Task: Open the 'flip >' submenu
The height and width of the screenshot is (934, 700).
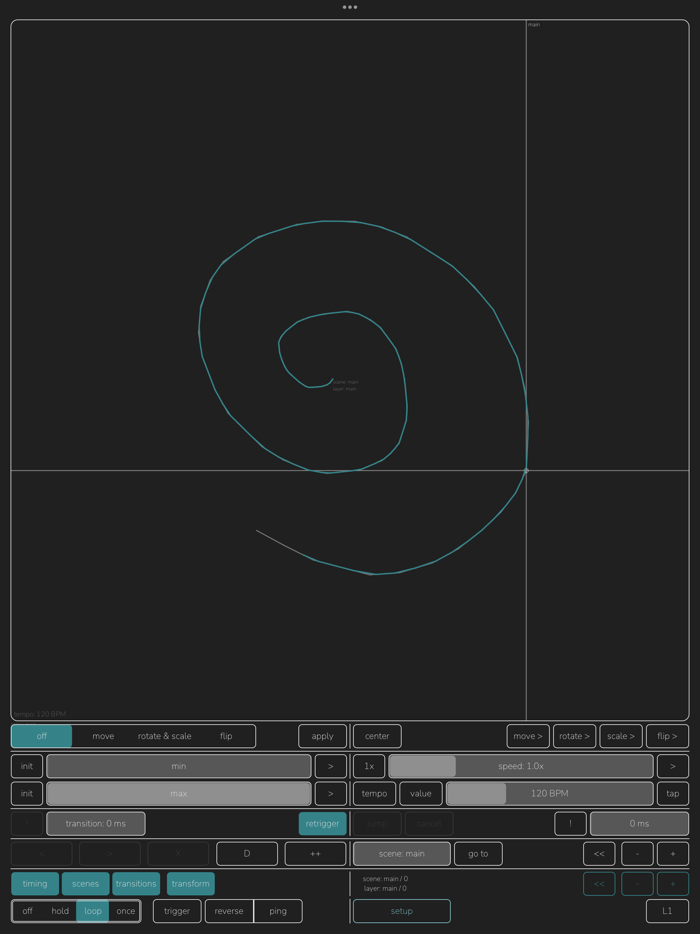Action: (667, 736)
